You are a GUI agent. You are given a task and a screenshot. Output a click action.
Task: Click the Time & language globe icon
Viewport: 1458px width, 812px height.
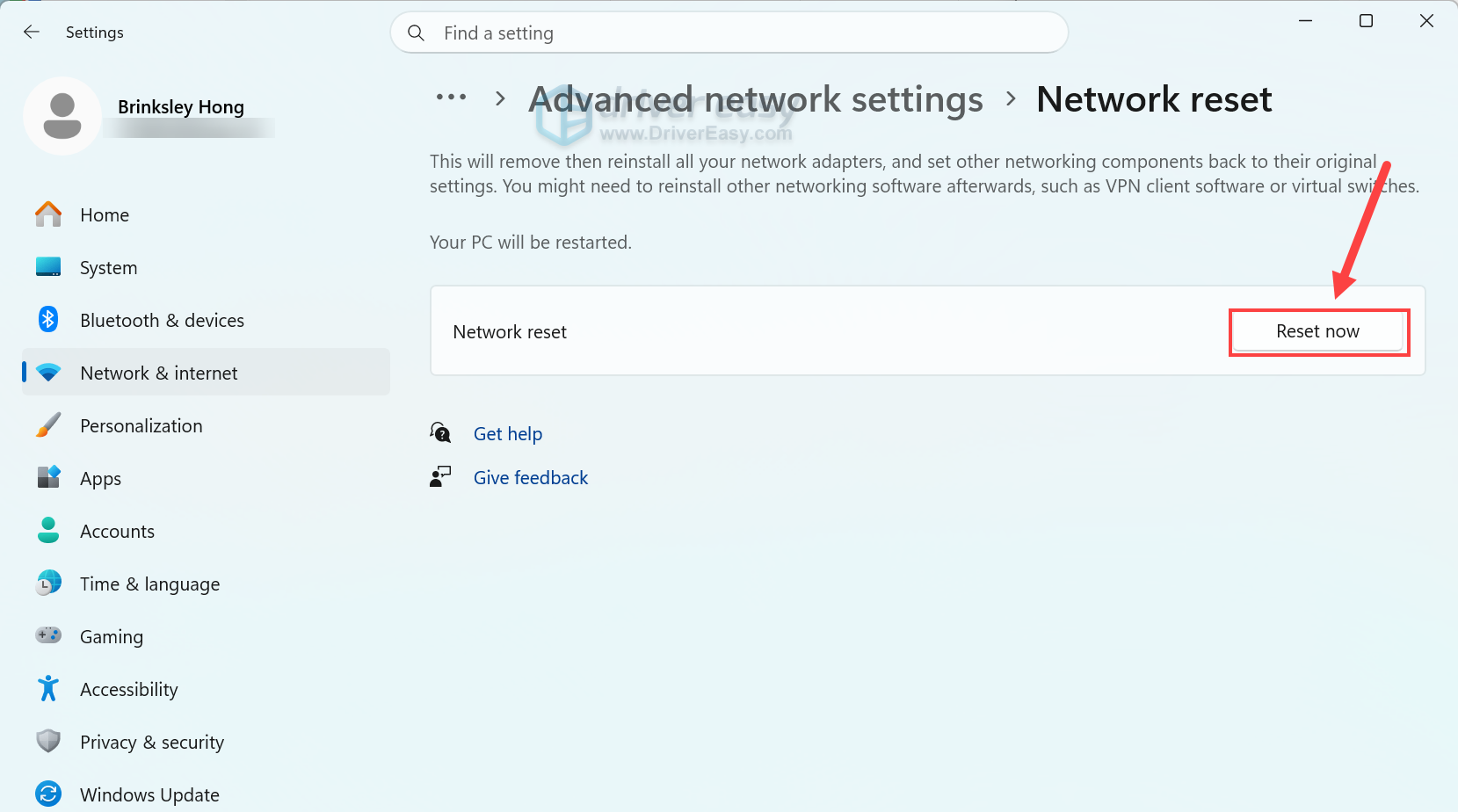[x=48, y=583]
